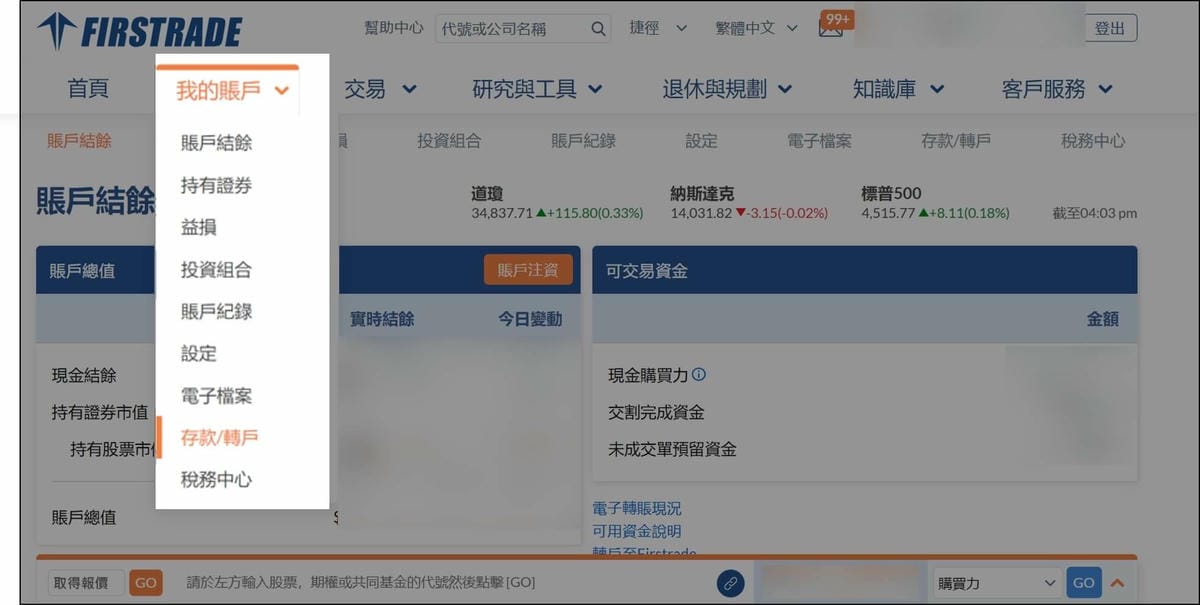Click the 交割完成資金 row label
Image resolution: width=1200 pixels, height=605 pixels.
pyautogui.click(x=656, y=412)
